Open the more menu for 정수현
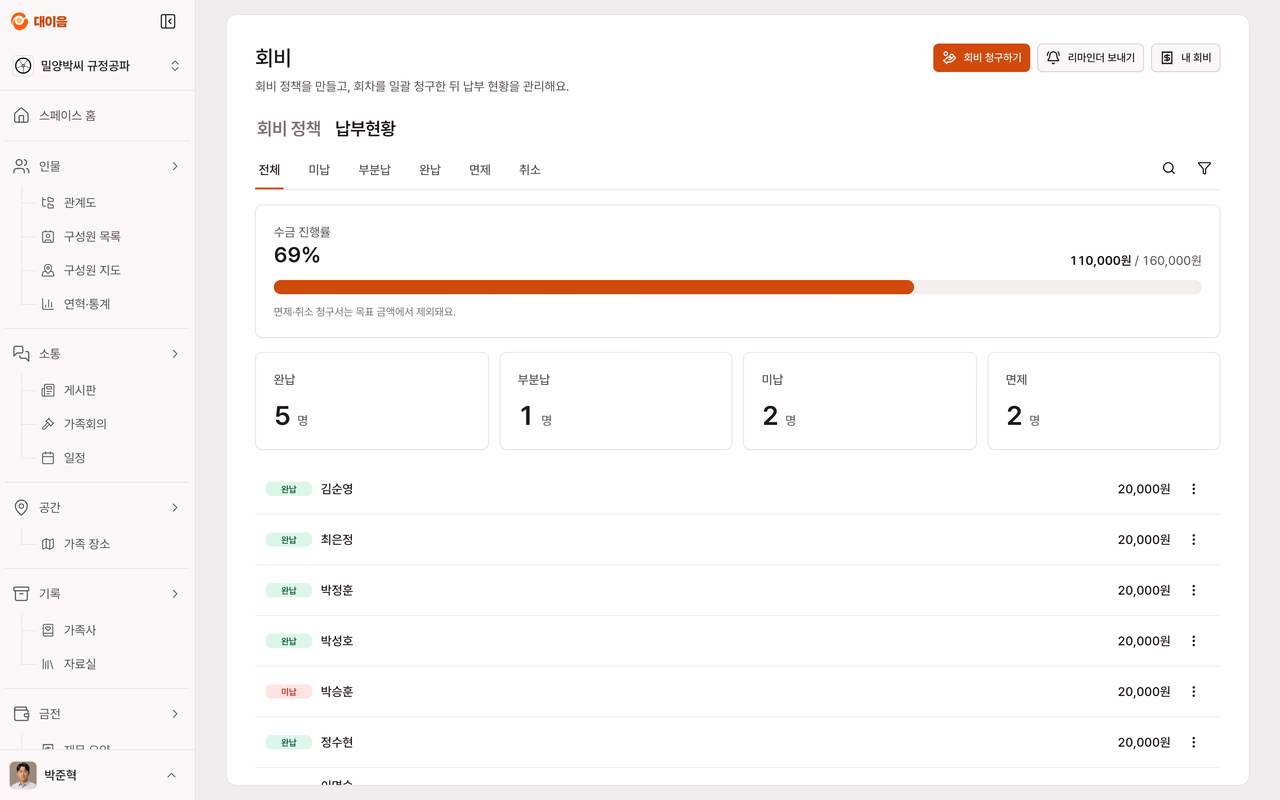The height and width of the screenshot is (800, 1280). point(1193,742)
